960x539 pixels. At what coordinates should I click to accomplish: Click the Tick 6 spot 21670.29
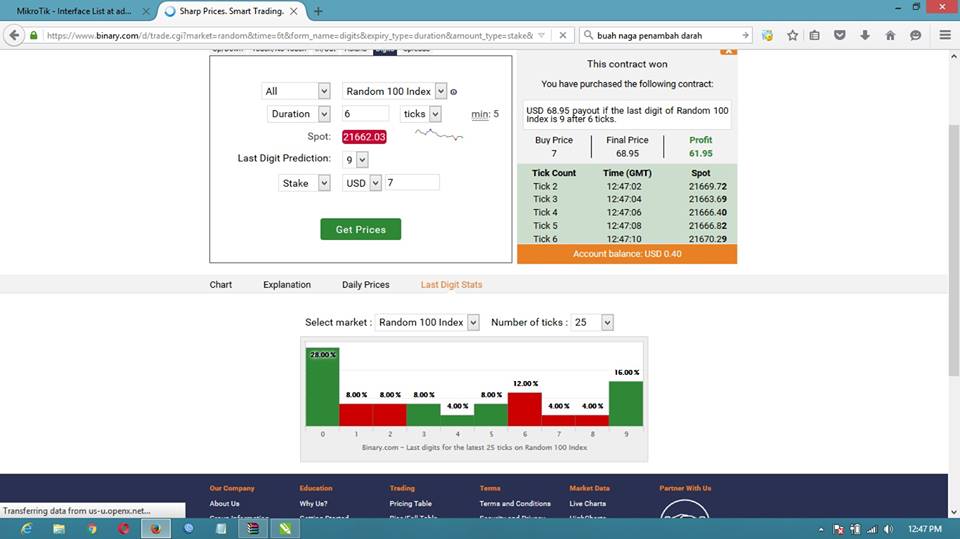(x=707, y=239)
